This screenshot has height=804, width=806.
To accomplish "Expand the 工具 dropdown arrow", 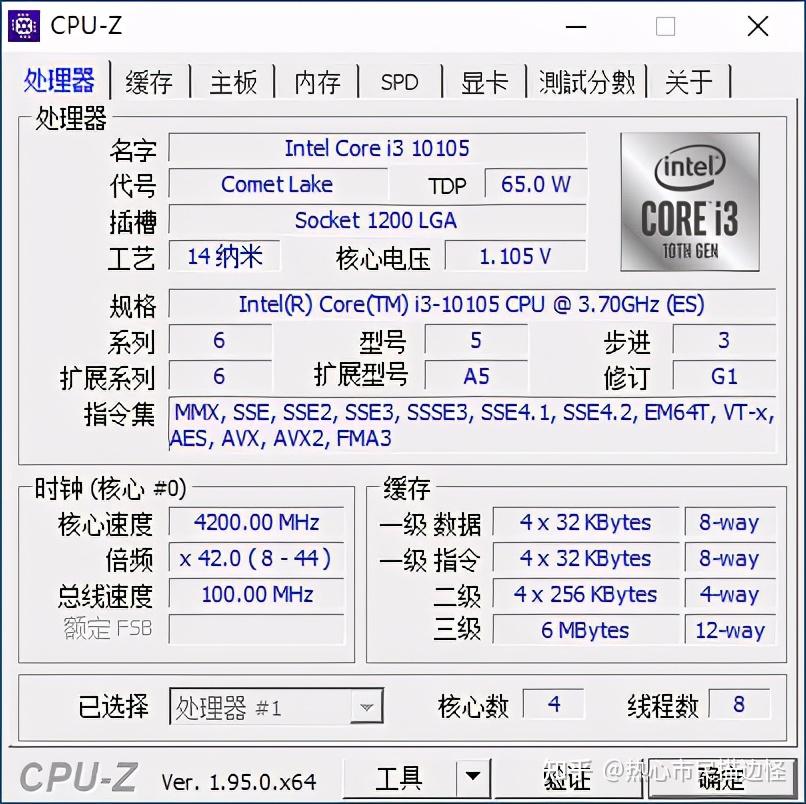I will [472, 778].
